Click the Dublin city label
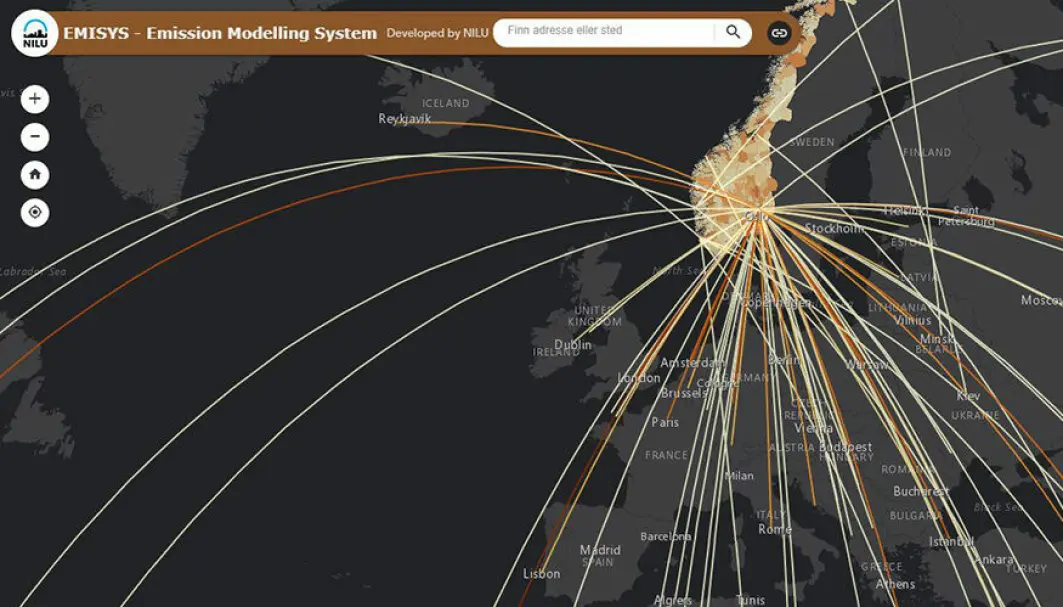 573,345
